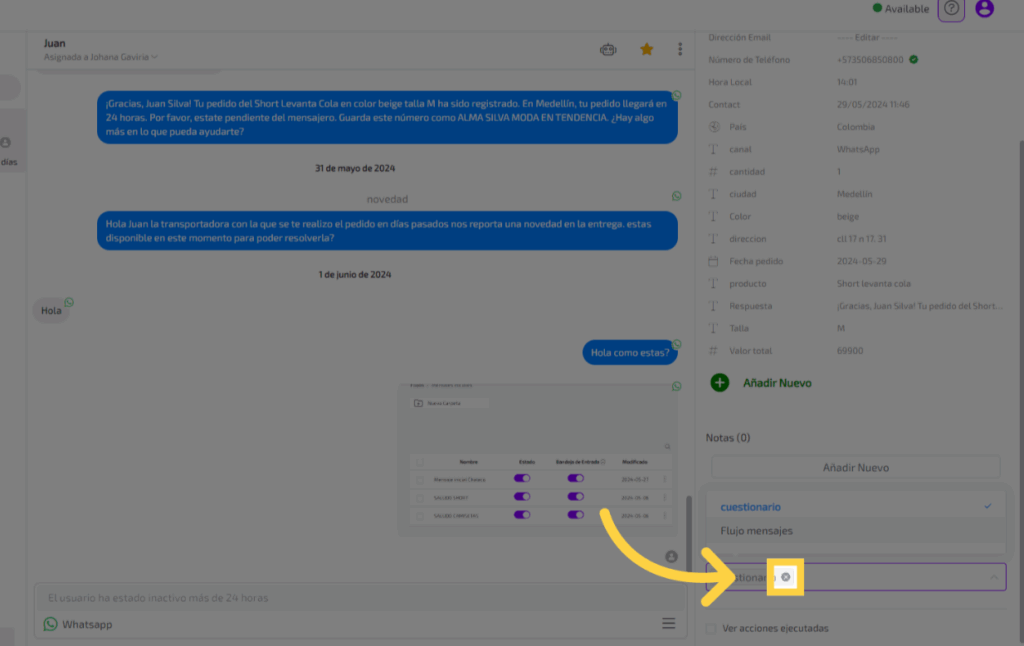
Task: Collapse the flow selection dropdown arrow
Action: point(994,577)
